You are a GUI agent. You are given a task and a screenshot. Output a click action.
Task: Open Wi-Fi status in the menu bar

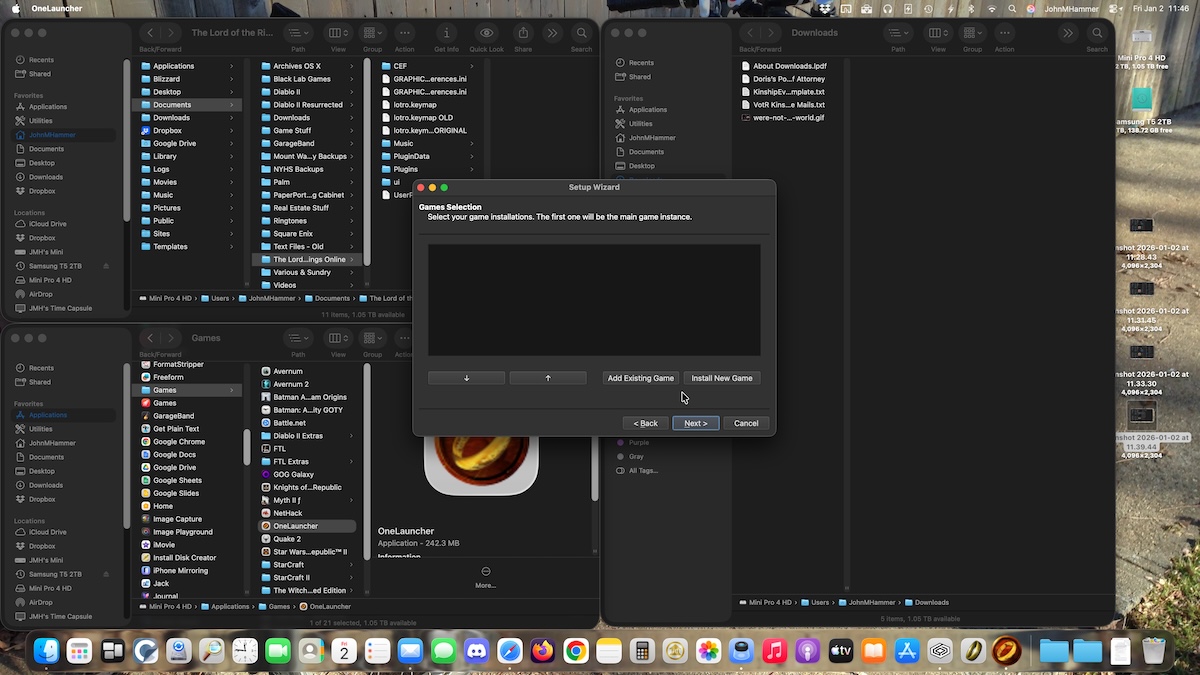tap(992, 8)
